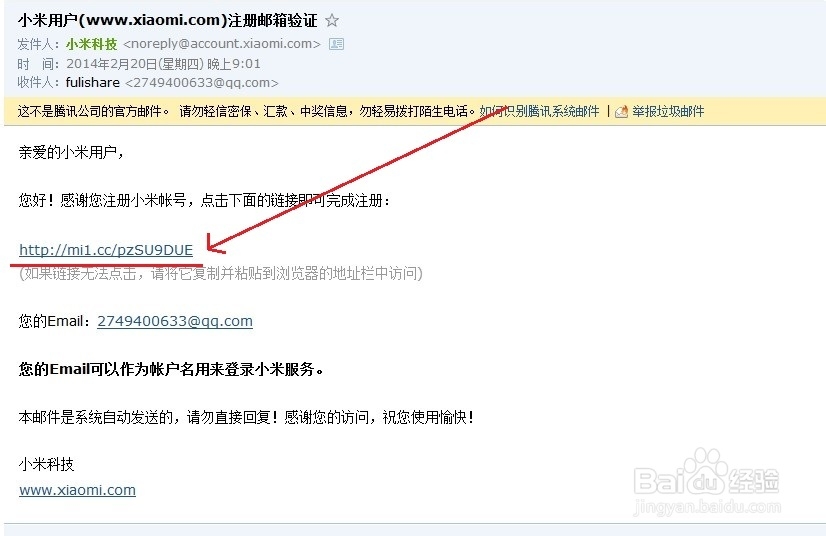Viewport: 826px width, 536px height.
Task: Star this Xiaomi verification email
Action: [x=331, y=21]
